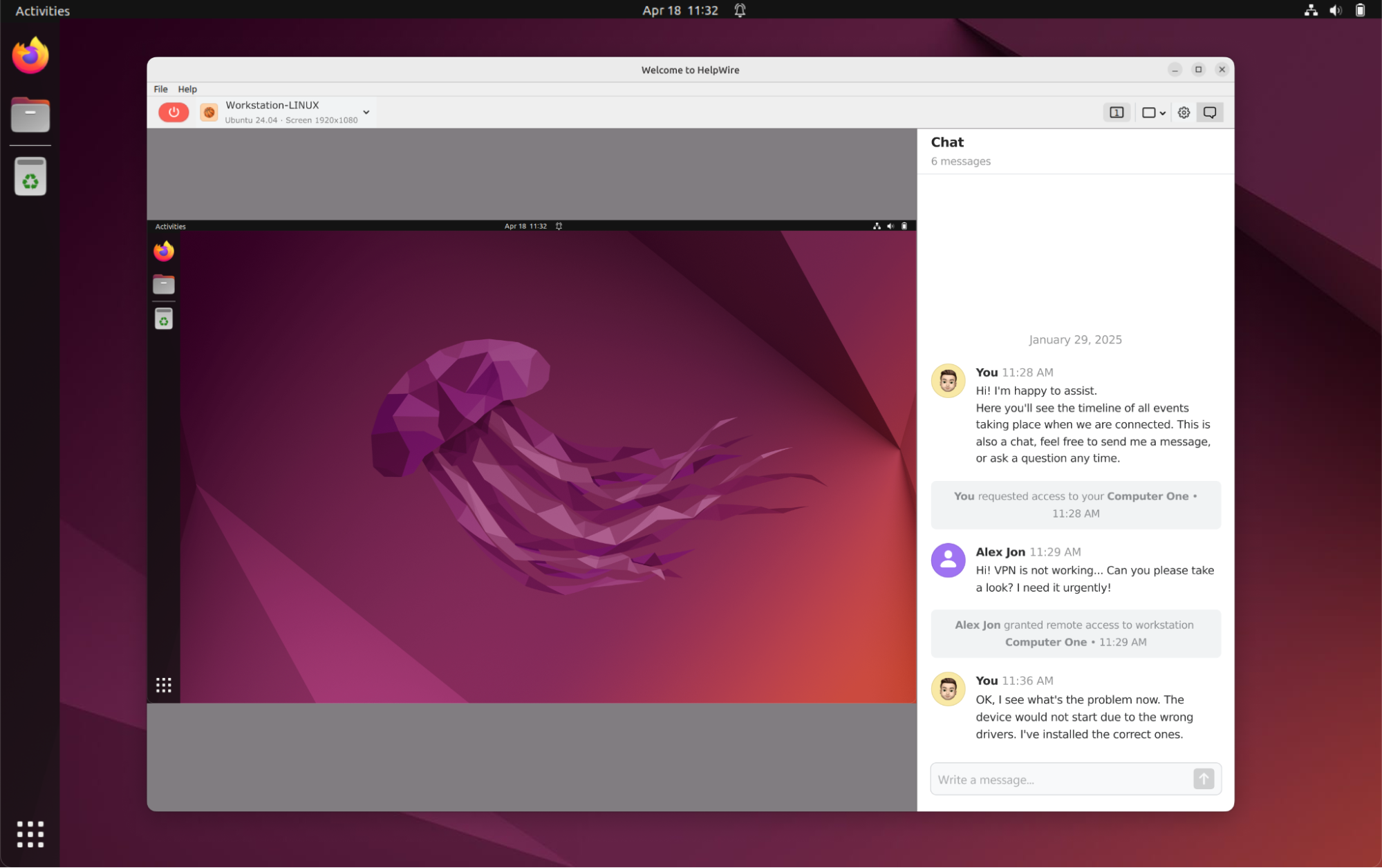The width and height of the screenshot is (1382, 868).
Task: Open the host Activities overview
Action: (42, 10)
